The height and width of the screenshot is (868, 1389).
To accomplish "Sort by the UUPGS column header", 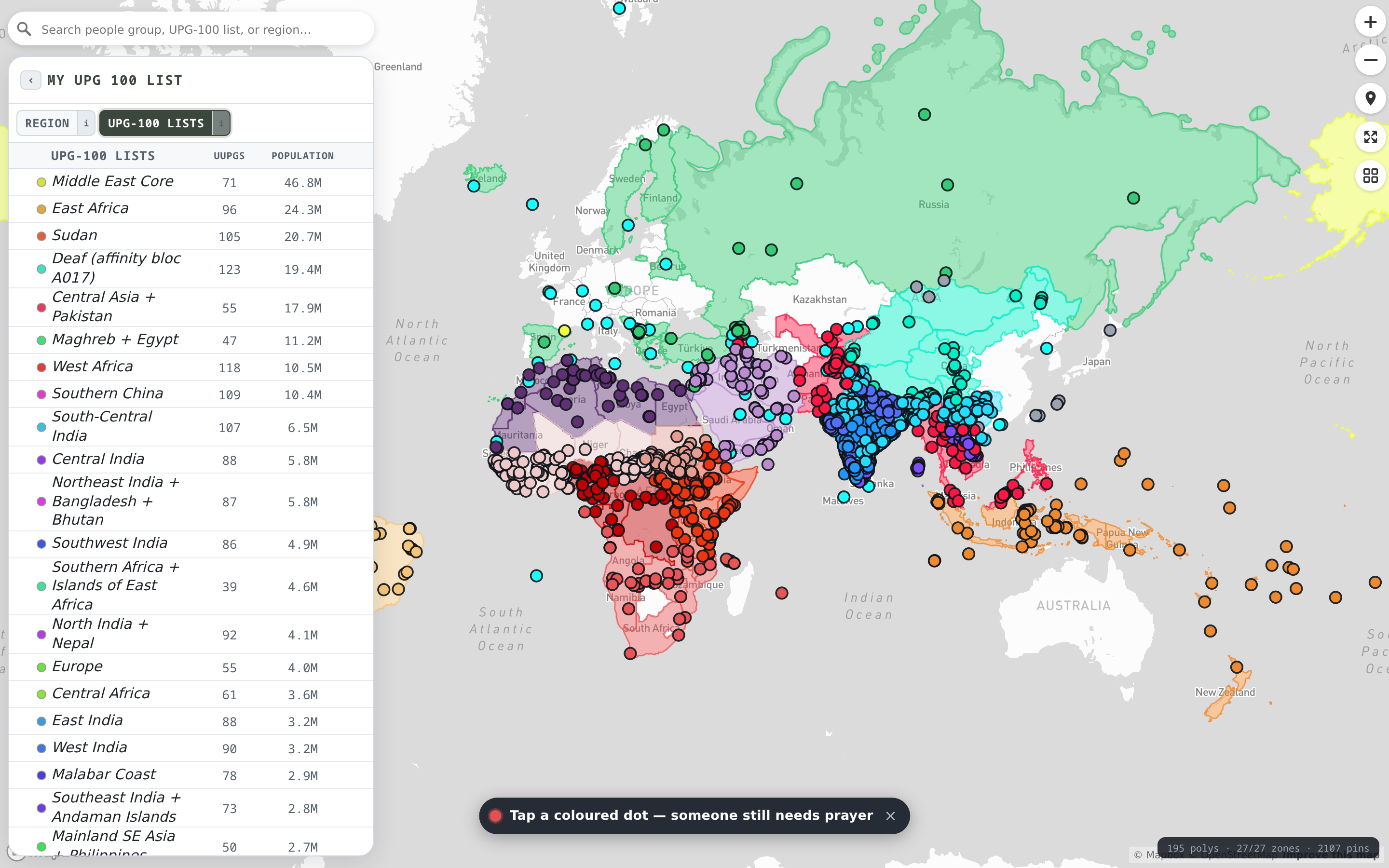I will click(x=229, y=156).
